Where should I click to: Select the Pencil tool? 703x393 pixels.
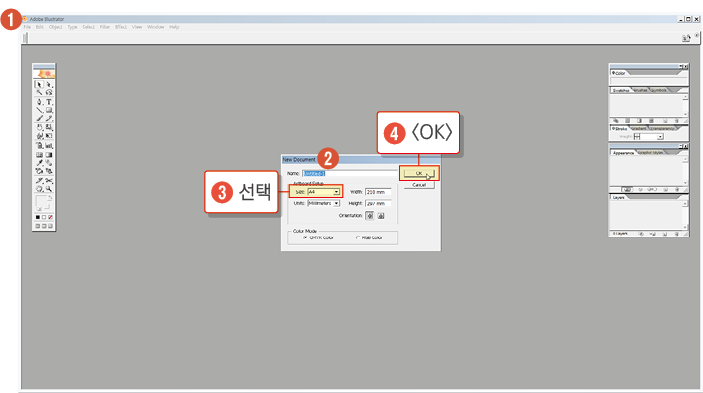[49, 119]
